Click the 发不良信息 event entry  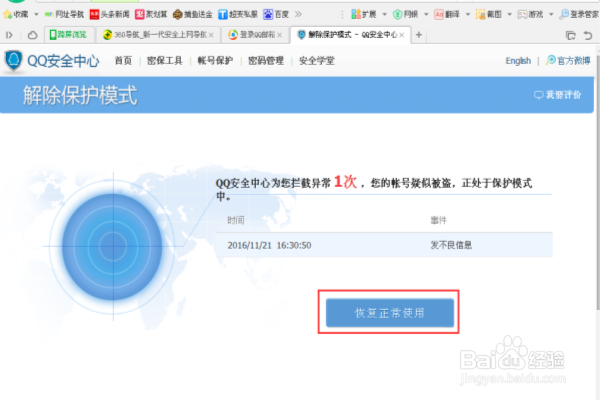click(x=452, y=245)
